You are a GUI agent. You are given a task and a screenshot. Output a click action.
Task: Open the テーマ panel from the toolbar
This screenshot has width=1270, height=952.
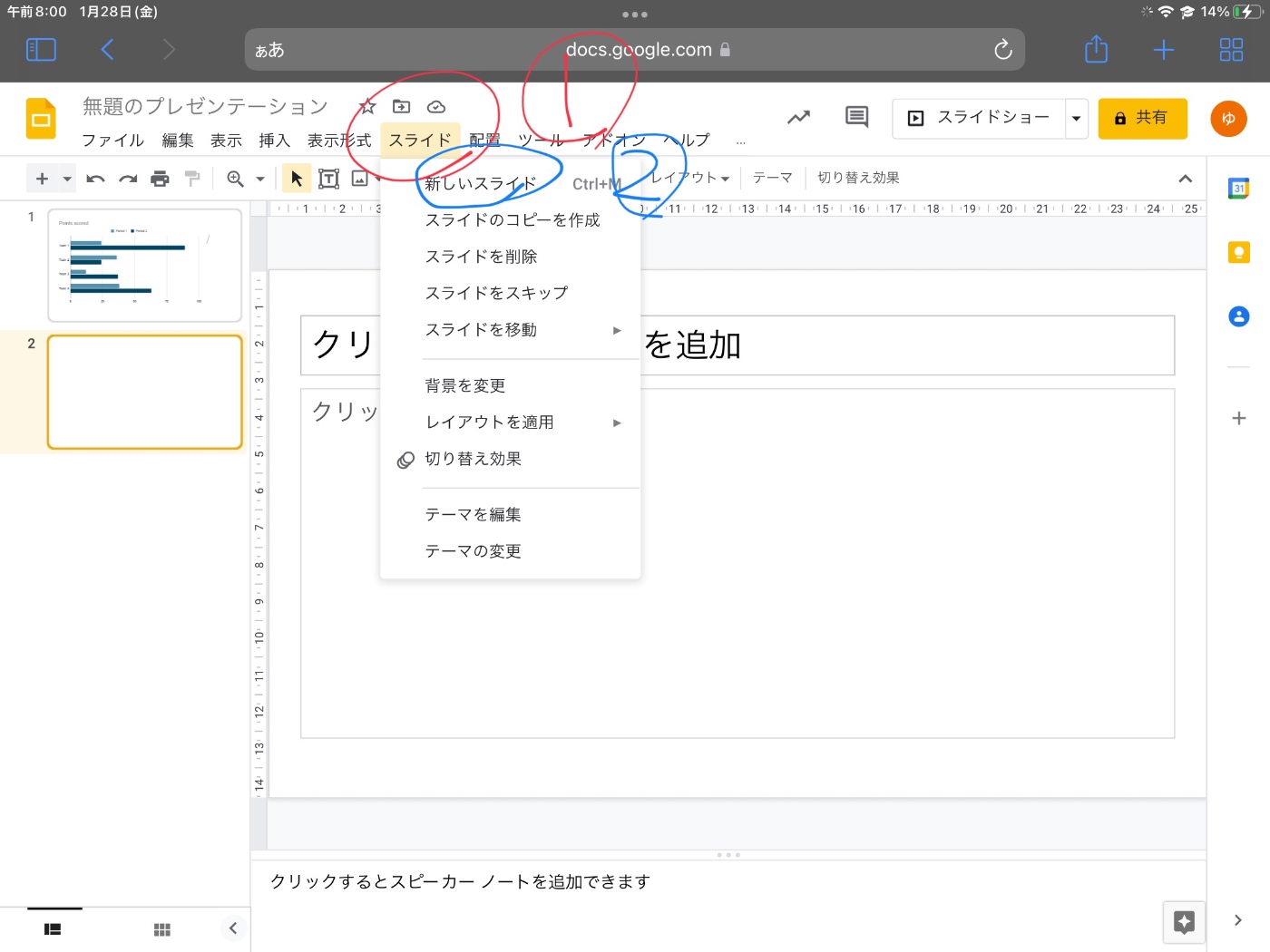773,178
